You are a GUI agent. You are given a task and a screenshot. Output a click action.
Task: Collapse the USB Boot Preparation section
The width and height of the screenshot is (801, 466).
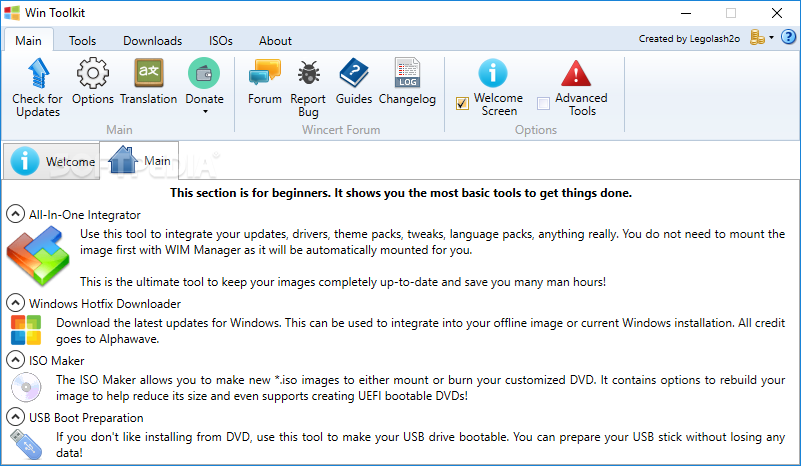tap(15, 417)
